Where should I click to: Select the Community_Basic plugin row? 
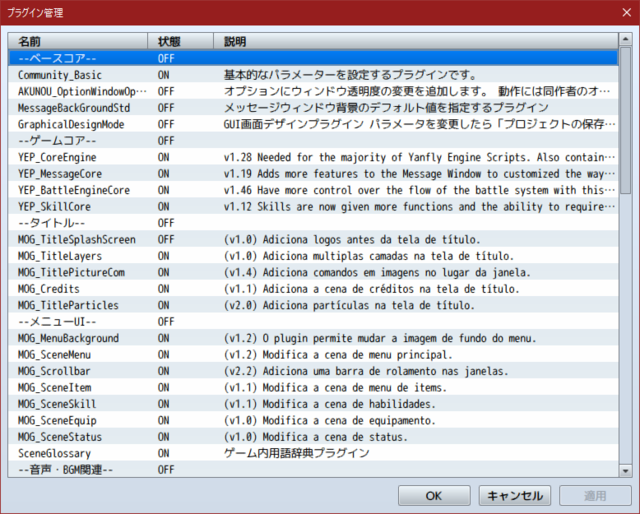(313, 75)
